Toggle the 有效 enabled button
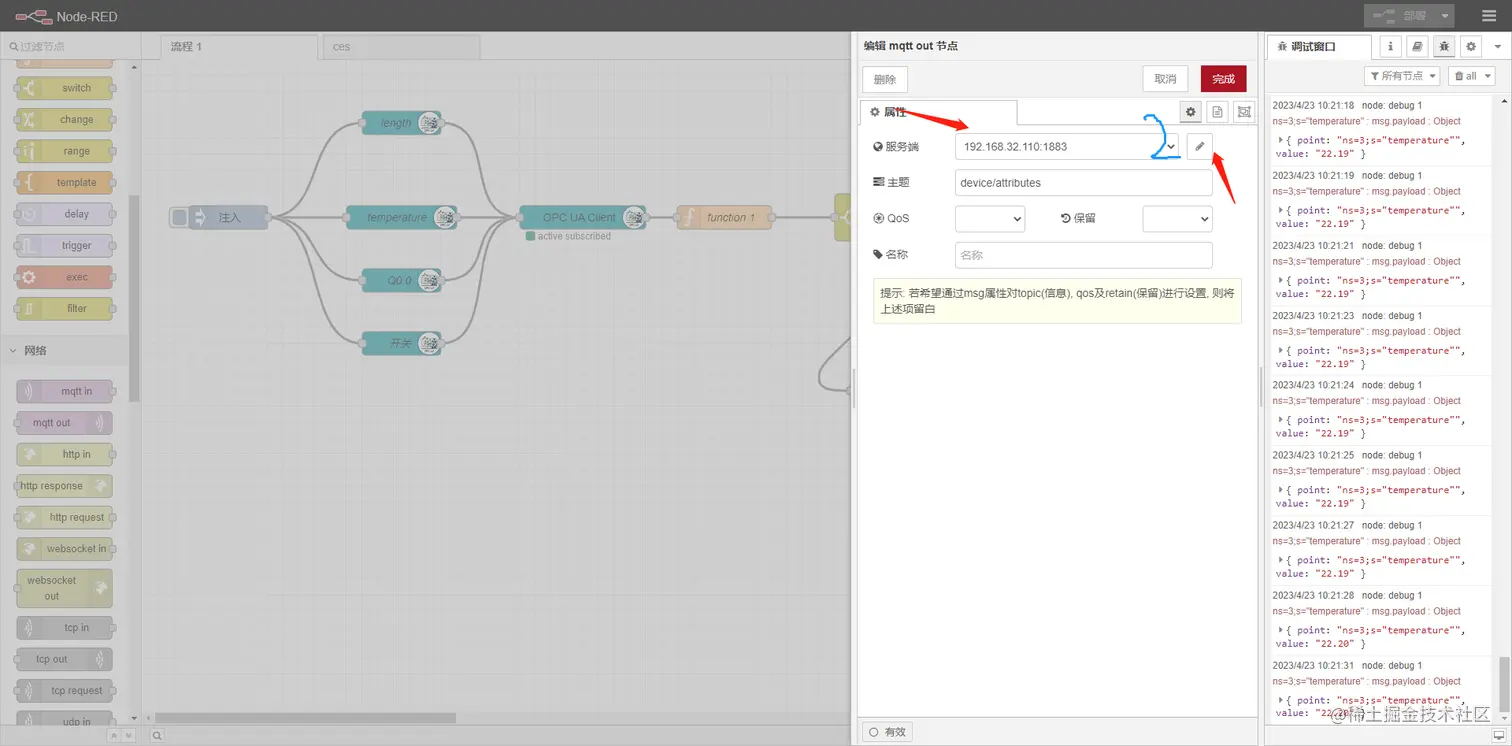 pyautogui.click(x=887, y=732)
